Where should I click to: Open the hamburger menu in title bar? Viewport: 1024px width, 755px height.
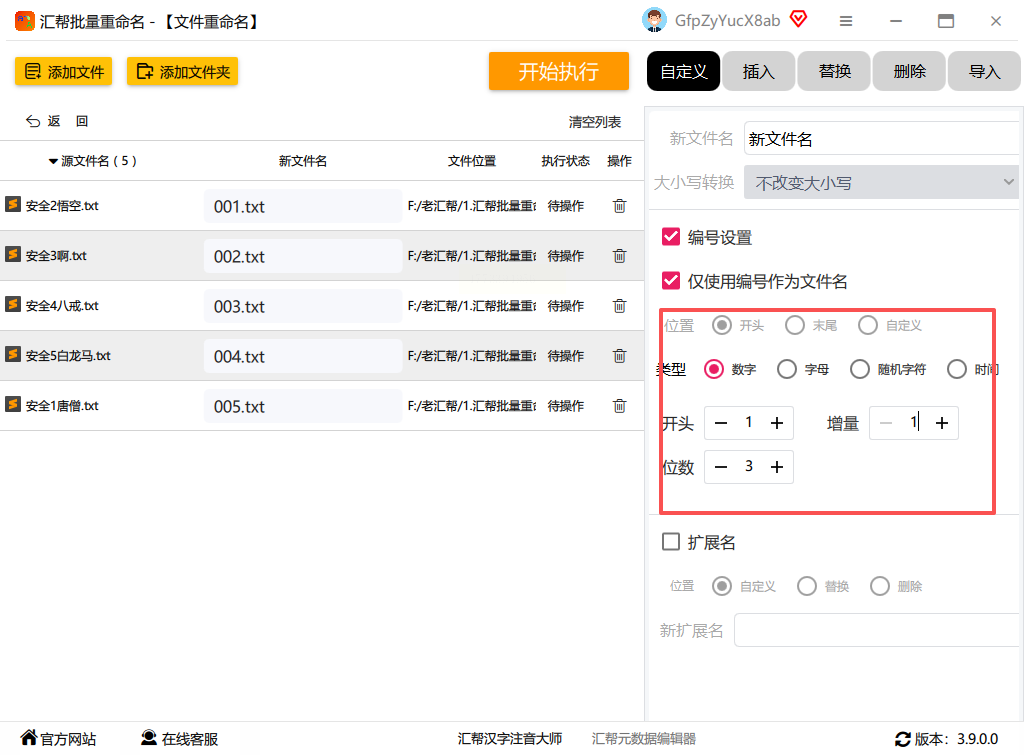coord(846,21)
